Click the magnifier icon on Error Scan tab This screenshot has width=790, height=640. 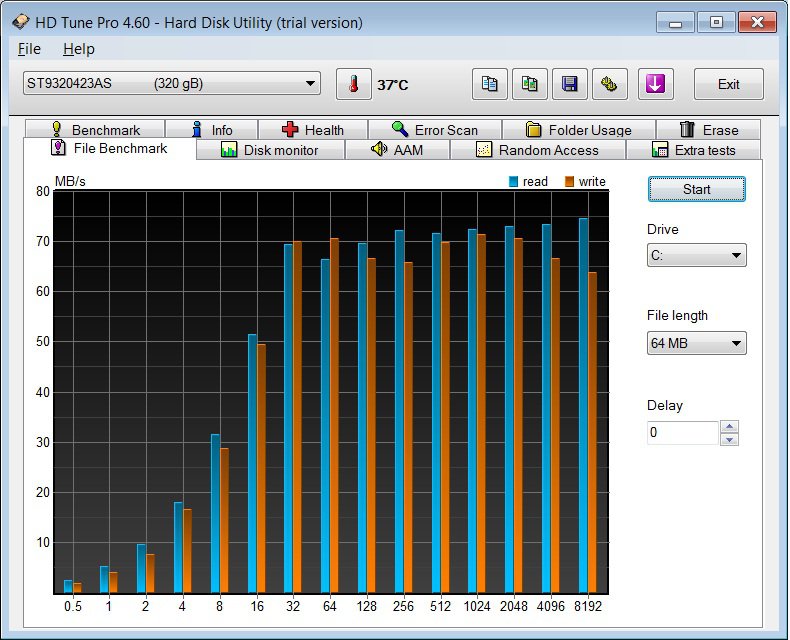click(x=400, y=130)
